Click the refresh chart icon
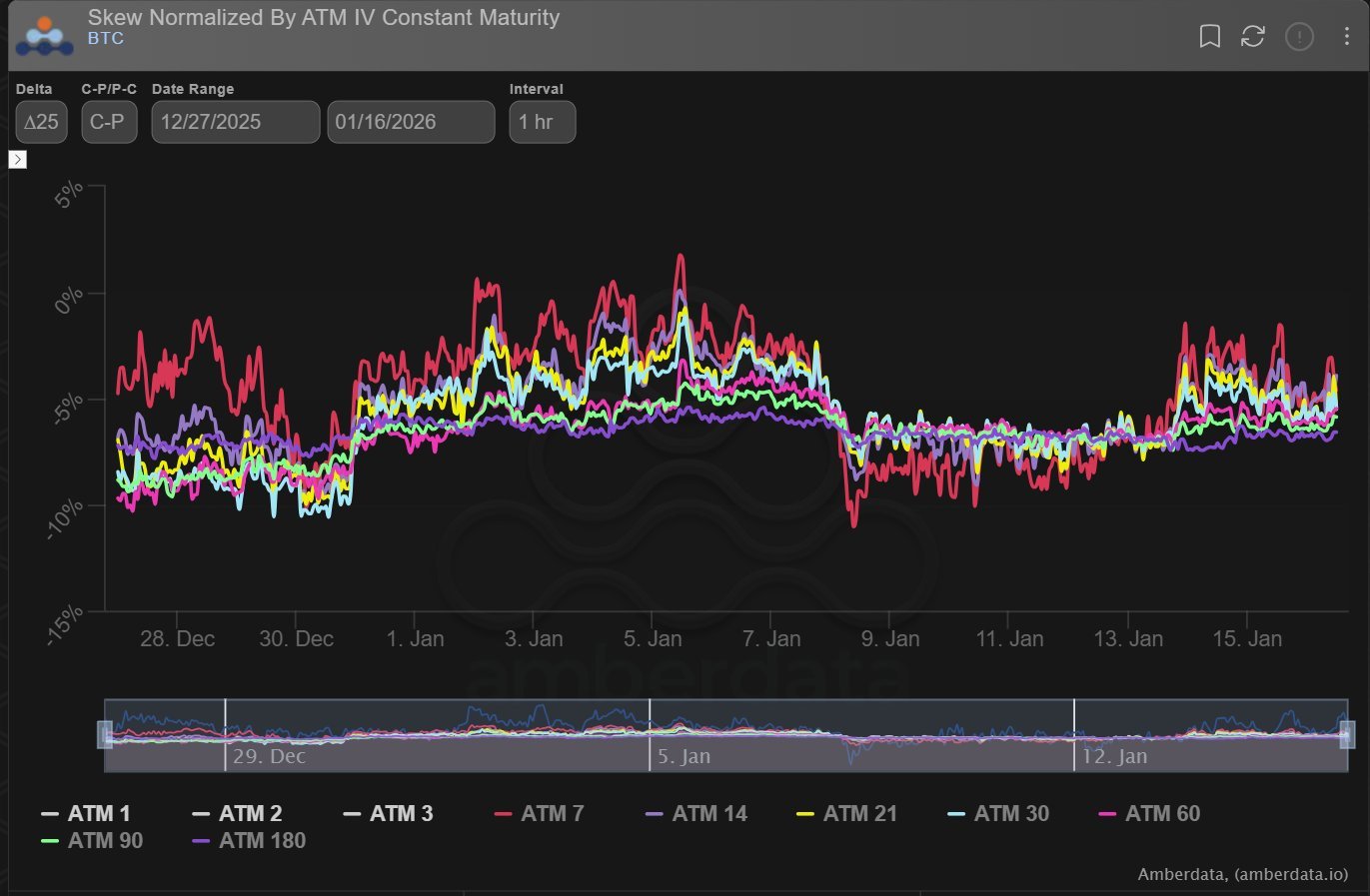1370x896 pixels. (1253, 37)
